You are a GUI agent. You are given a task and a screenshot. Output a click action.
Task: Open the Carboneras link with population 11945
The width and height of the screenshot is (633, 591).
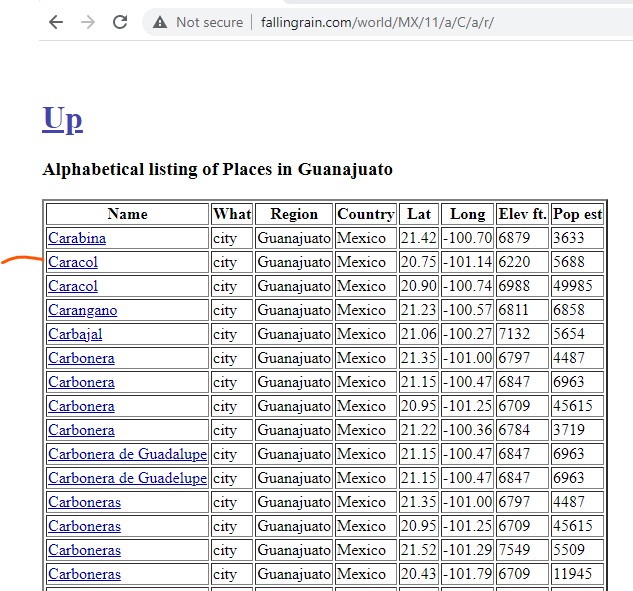(84, 574)
